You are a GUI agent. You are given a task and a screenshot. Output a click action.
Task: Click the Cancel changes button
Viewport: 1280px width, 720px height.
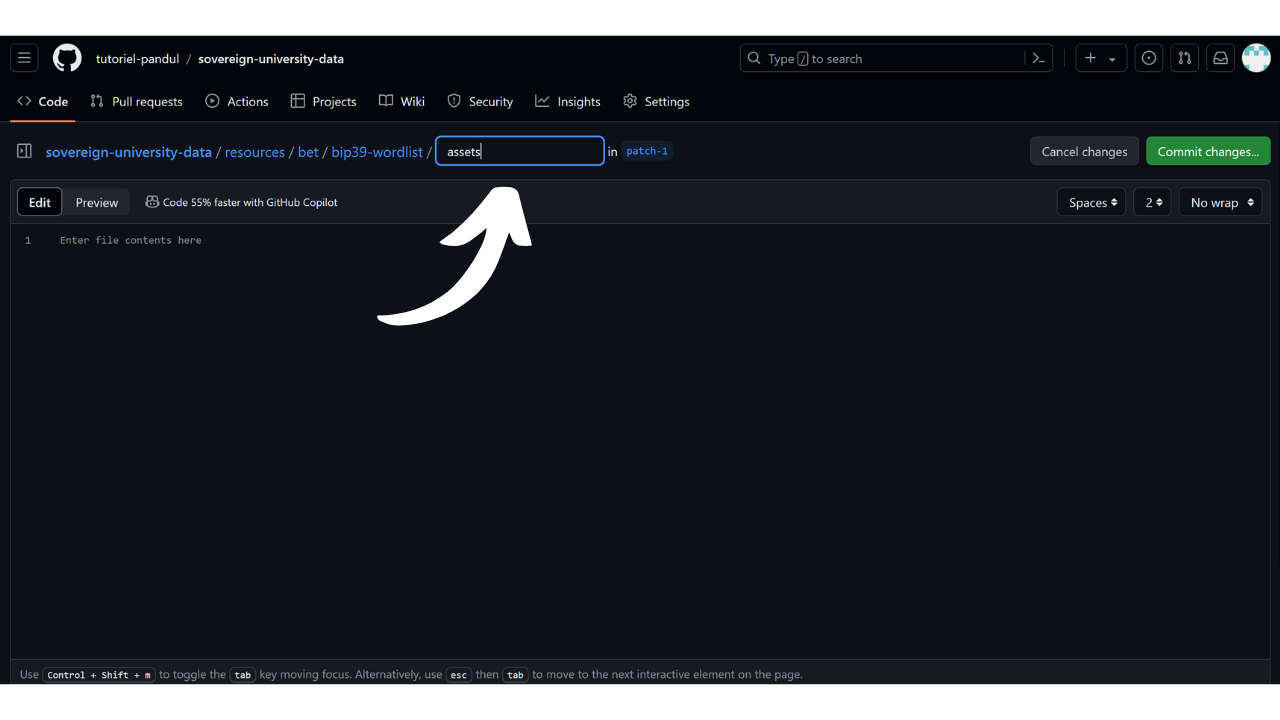tap(1084, 151)
